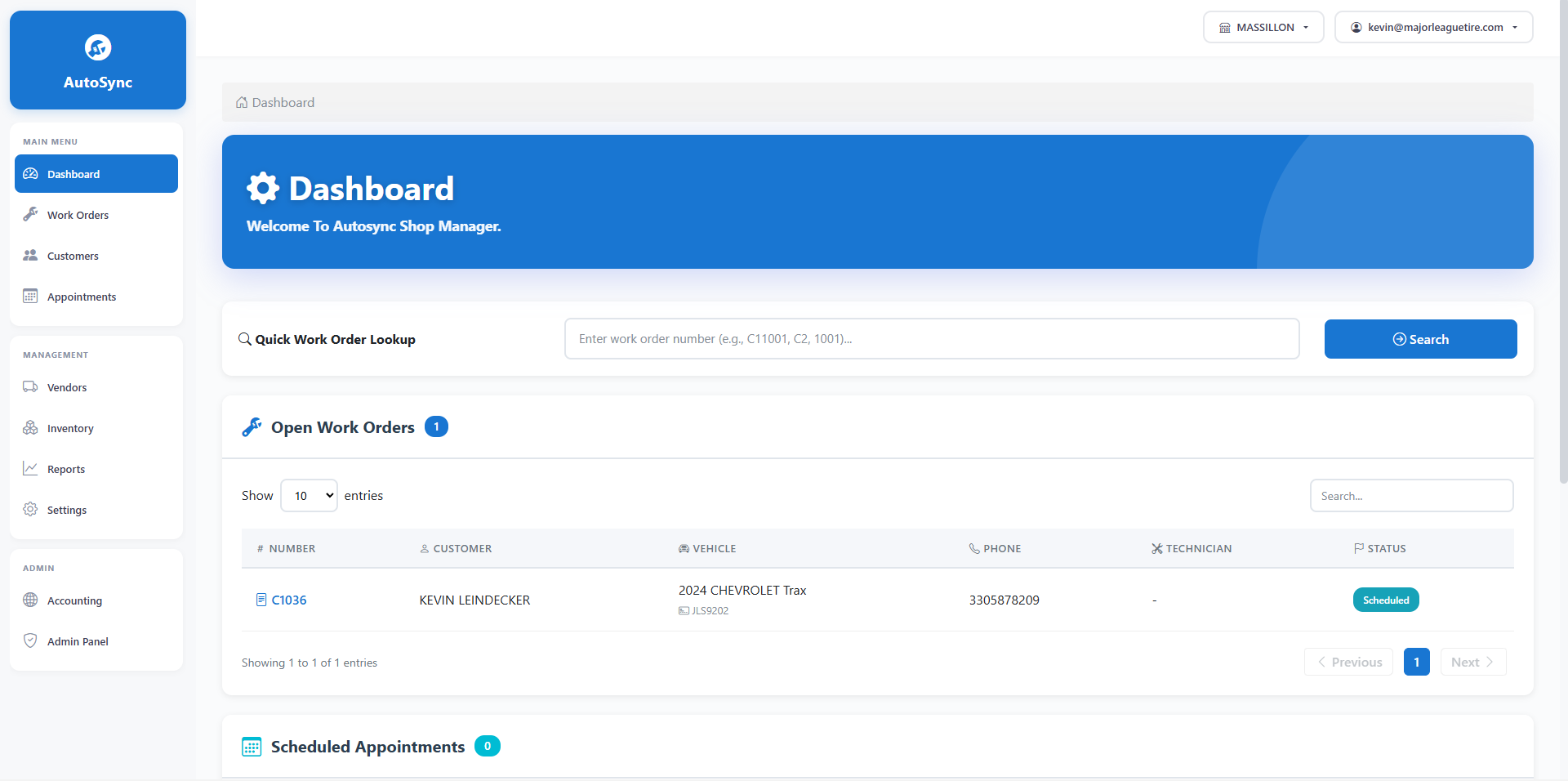This screenshot has width=1568, height=781.
Task: Open Inventory using the gear-wheel icon
Action: pyautogui.click(x=30, y=427)
